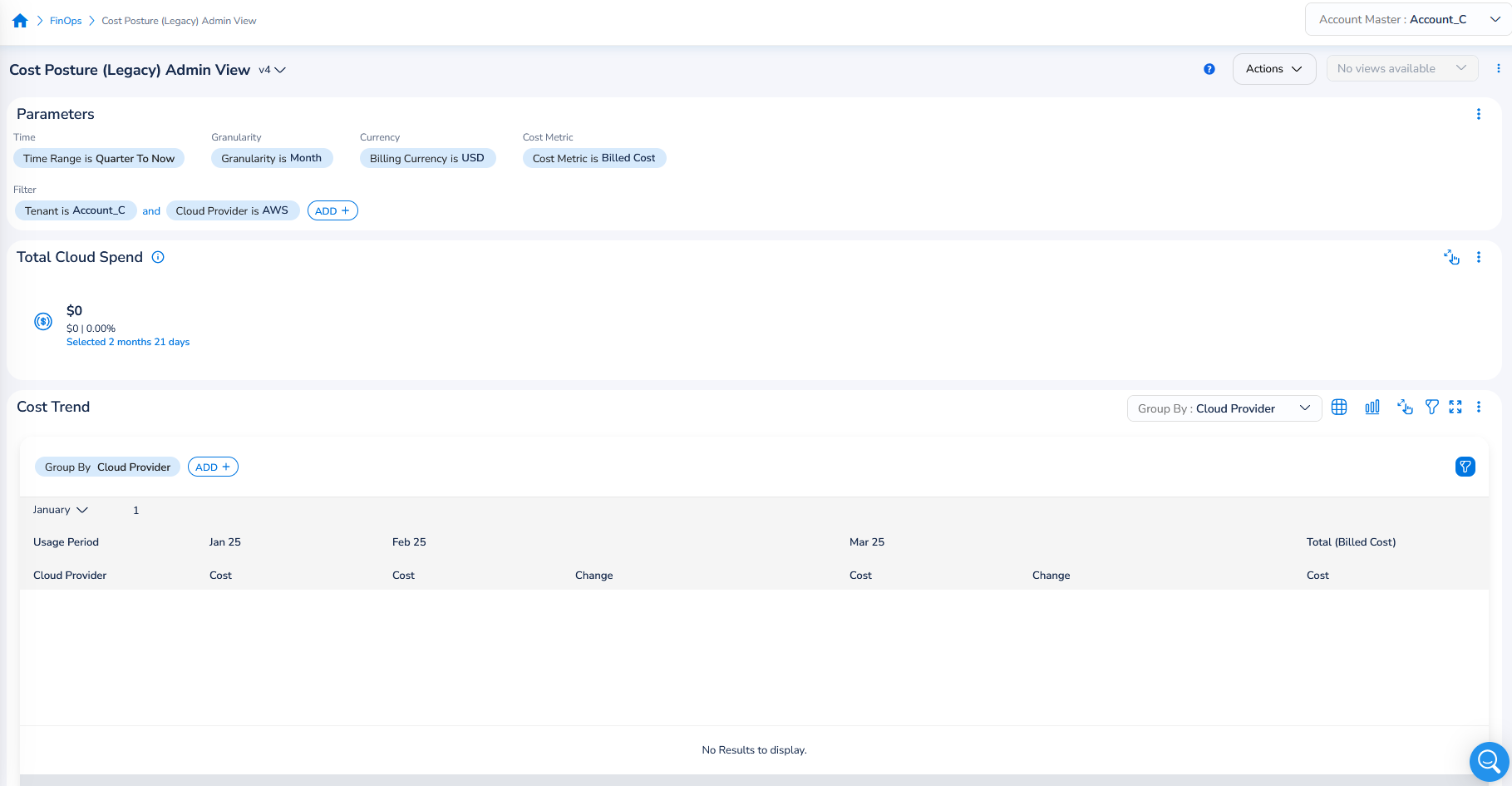Open the No views available dropdown
Image resolution: width=1512 pixels, height=786 pixels.
[x=1402, y=69]
